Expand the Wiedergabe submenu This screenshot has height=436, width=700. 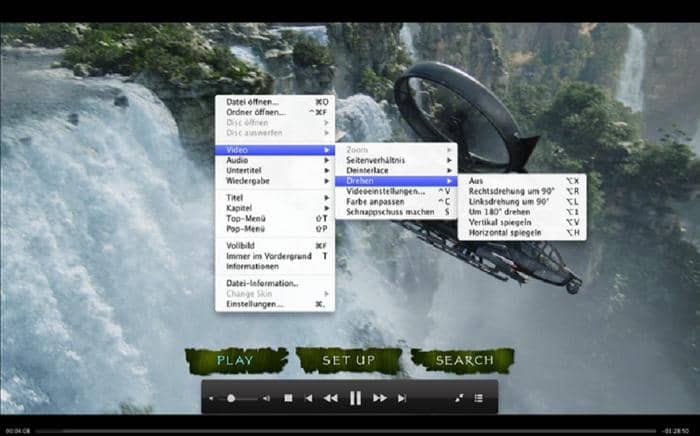coord(275,181)
